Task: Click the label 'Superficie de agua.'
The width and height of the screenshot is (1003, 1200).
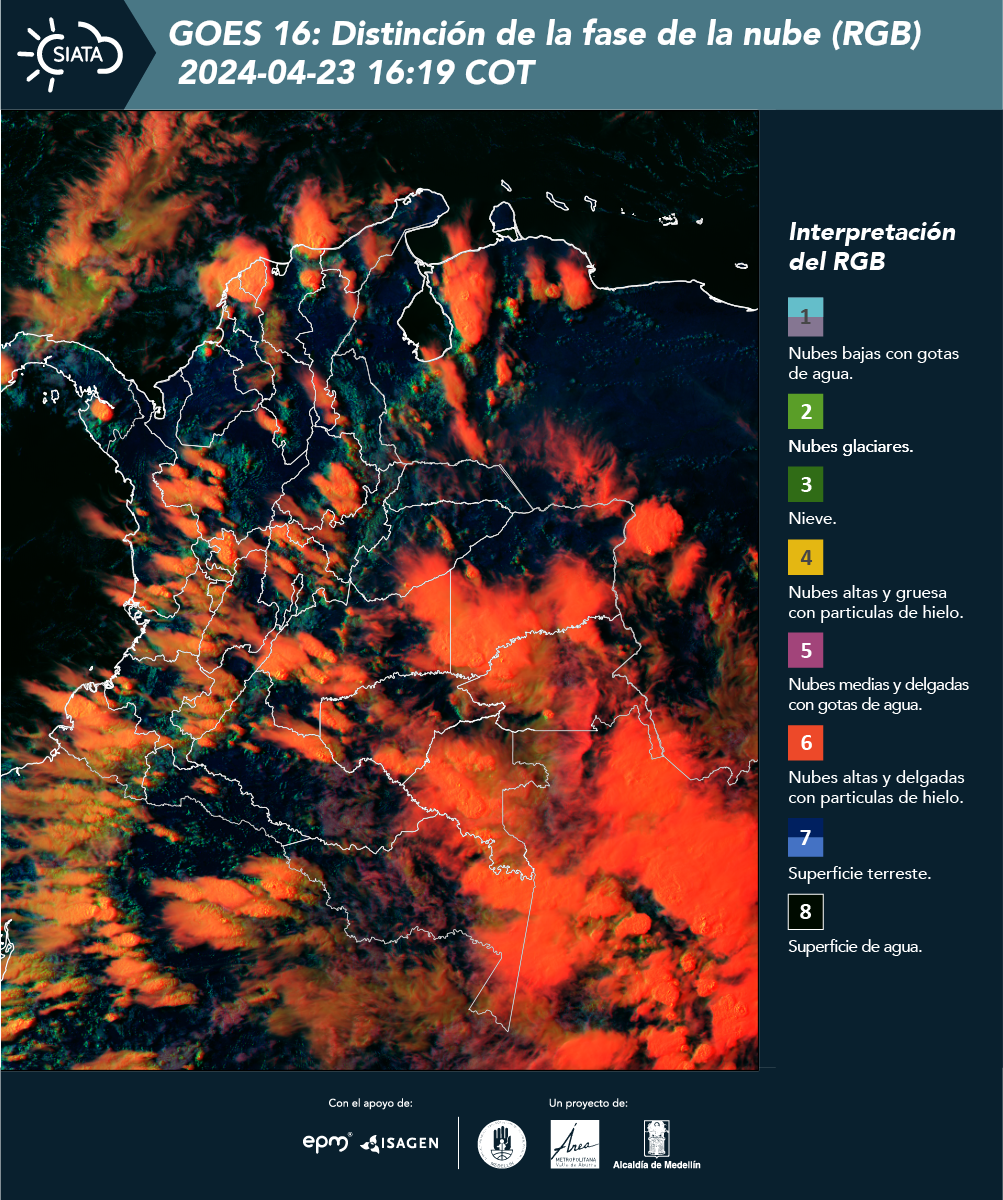Action: point(855,946)
